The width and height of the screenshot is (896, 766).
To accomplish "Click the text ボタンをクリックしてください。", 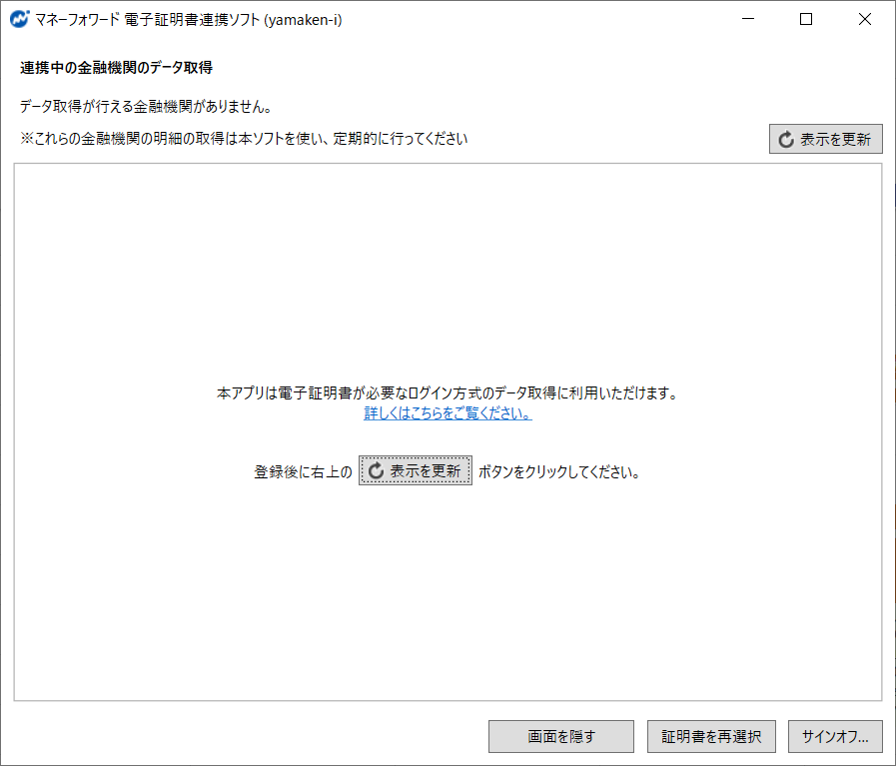I will (559, 472).
